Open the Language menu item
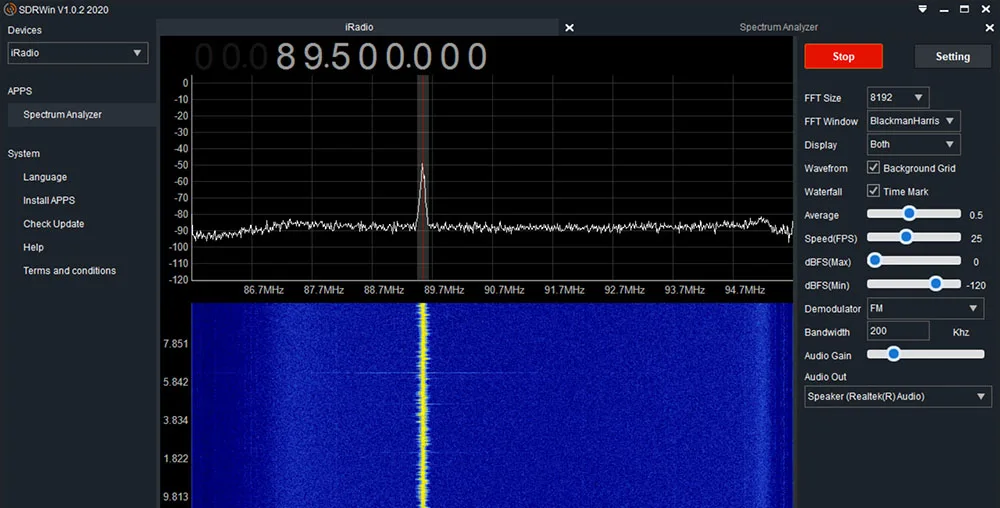The height and width of the screenshot is (508, 1000). [45, 177]
